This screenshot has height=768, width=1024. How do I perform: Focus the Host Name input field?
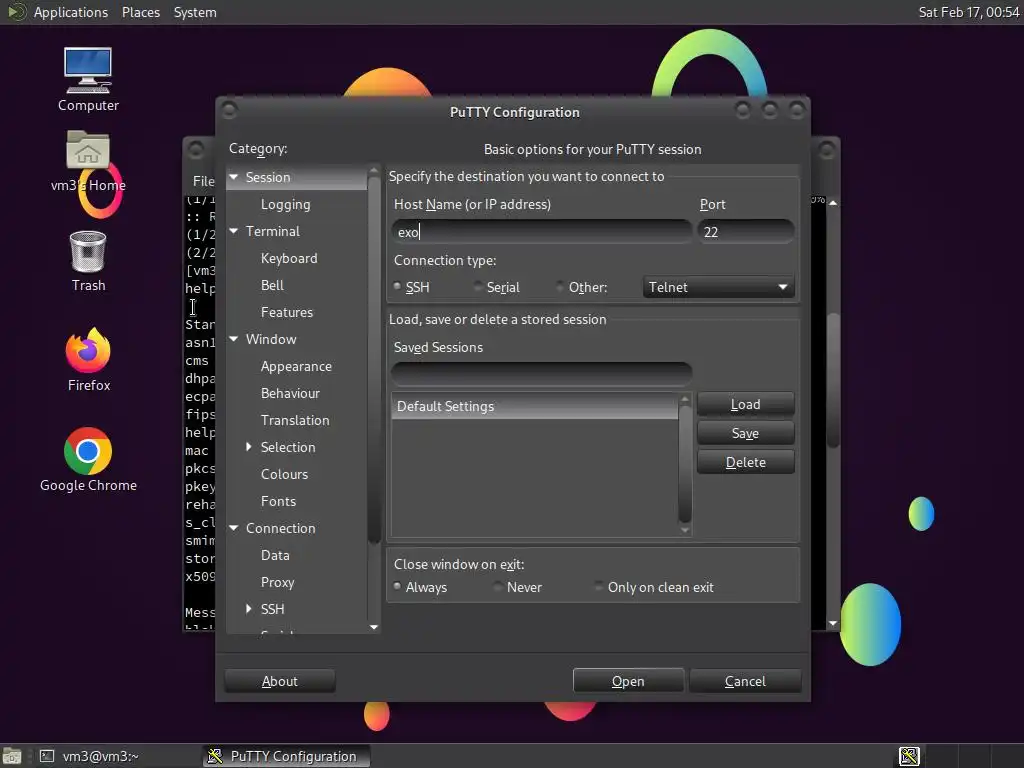pos(541,232)
